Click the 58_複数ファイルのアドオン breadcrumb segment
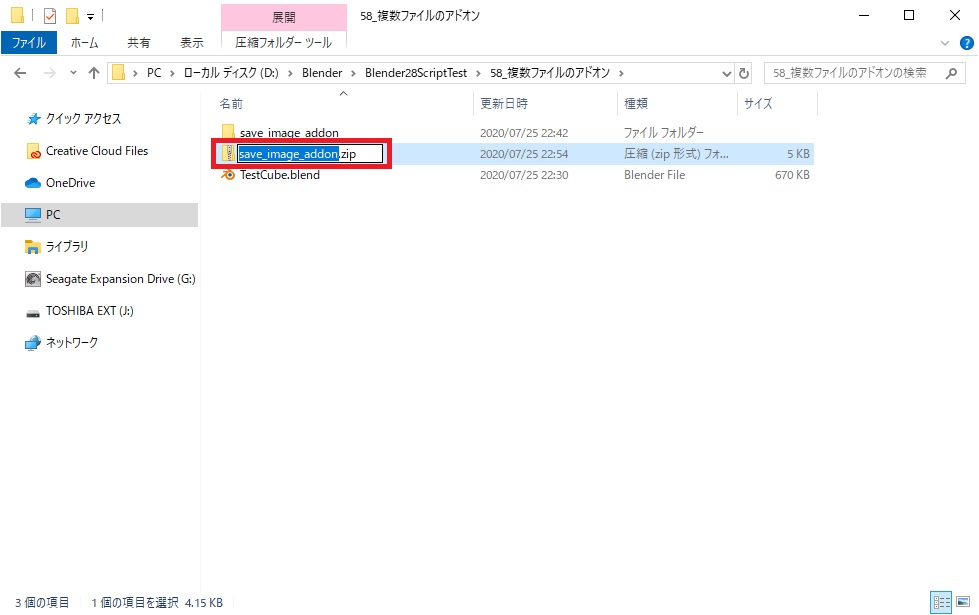Screen dimensions: 979x615 [550, 73]
